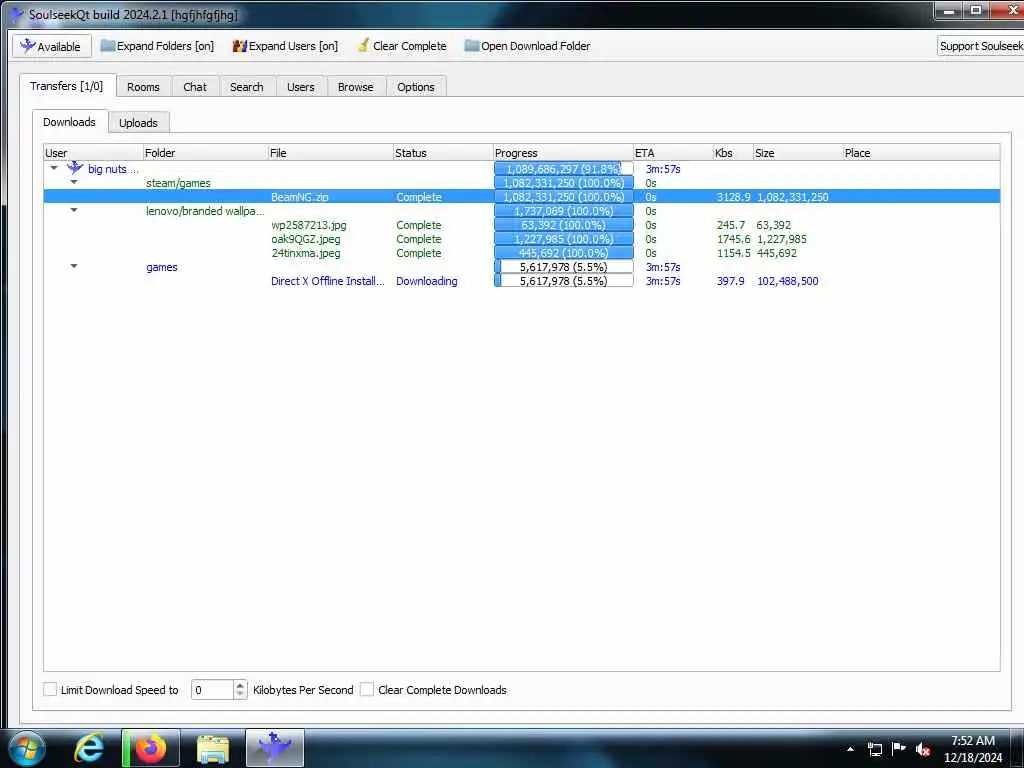Select the Direct X Offline Install... file
The width and height of the screenshot is (1024, 768).
[x=328, y=281]
